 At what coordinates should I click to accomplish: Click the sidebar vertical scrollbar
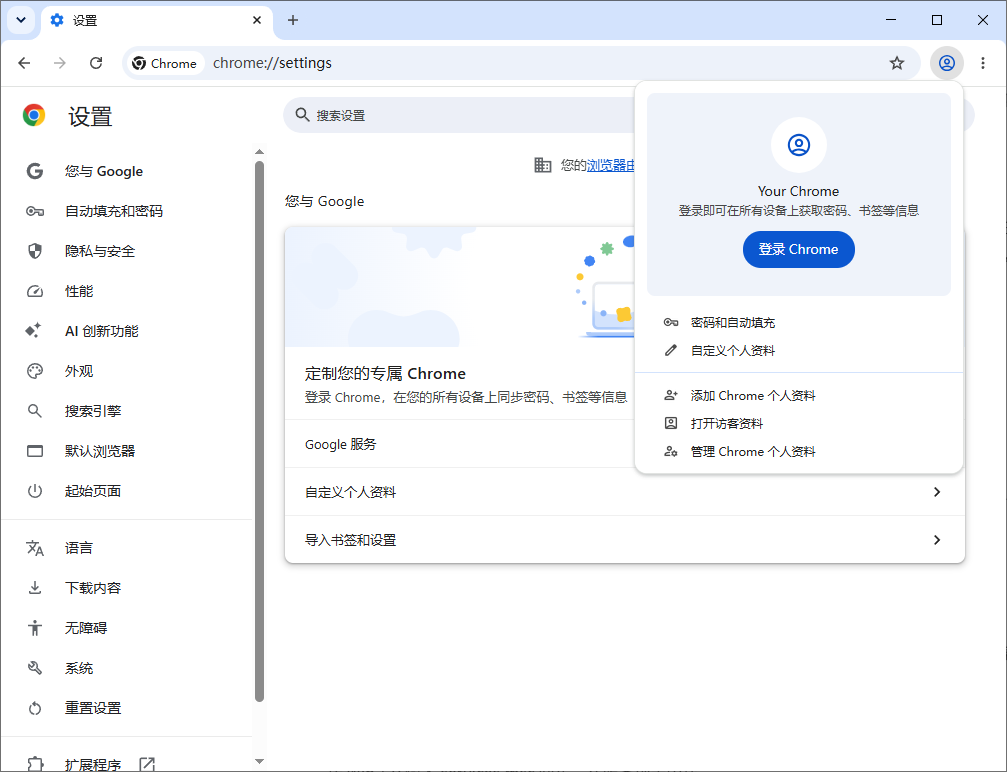pyautogui.click(x=259, y=430)
